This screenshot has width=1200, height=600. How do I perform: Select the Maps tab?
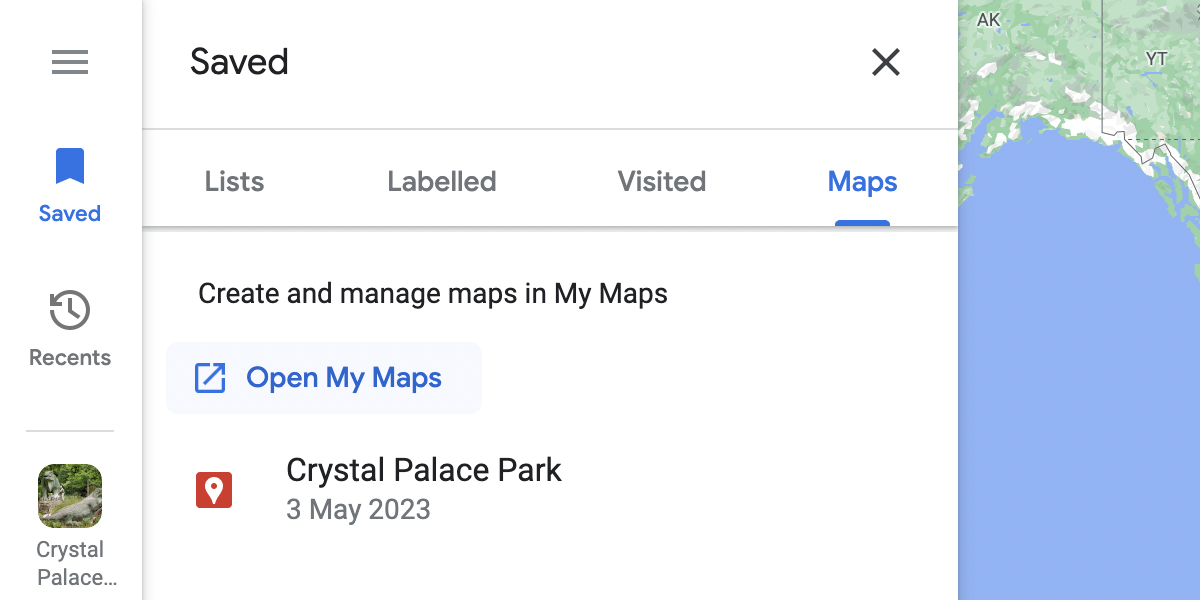point(862,181)
